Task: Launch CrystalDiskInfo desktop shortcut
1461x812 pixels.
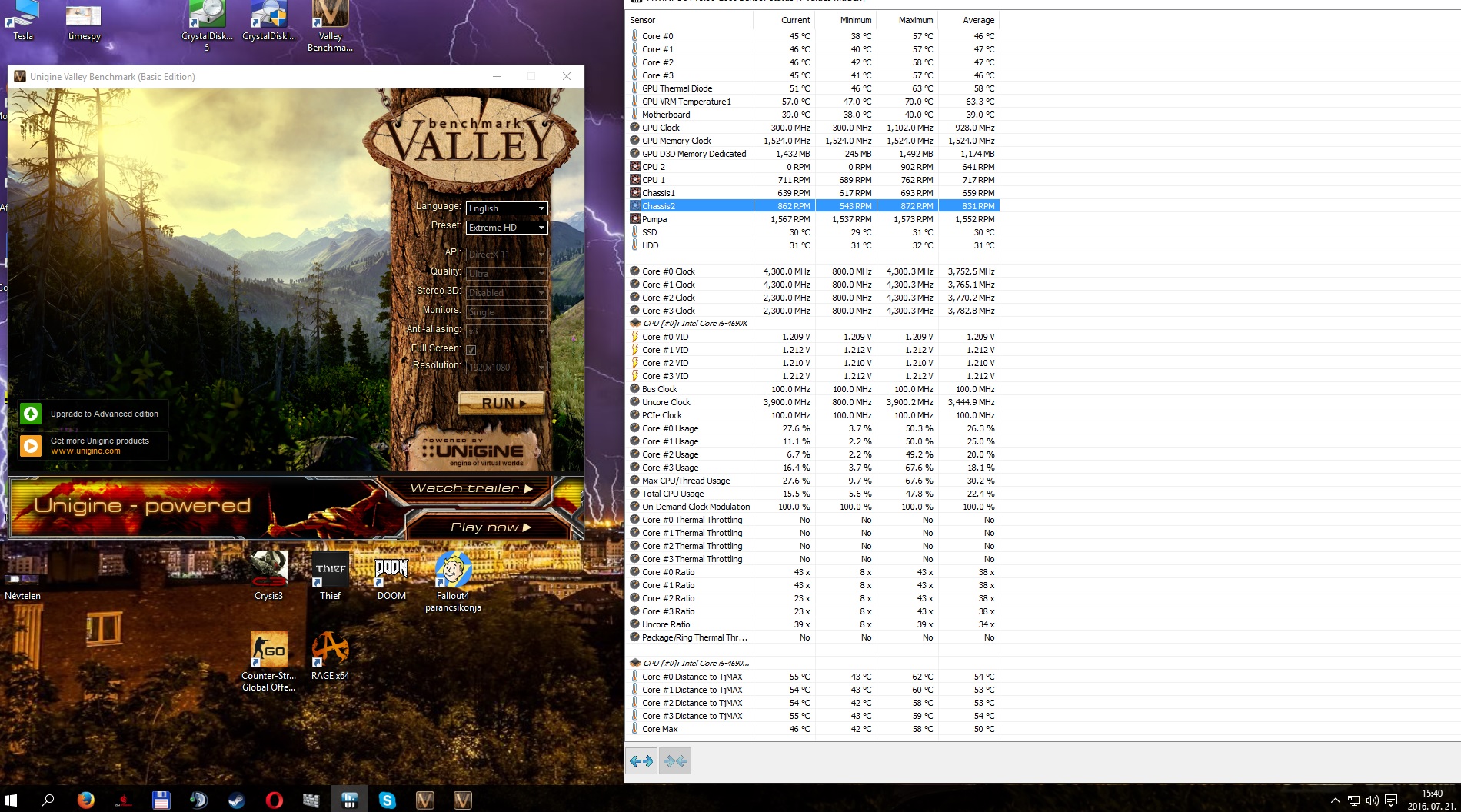Action: pos(269,21)
